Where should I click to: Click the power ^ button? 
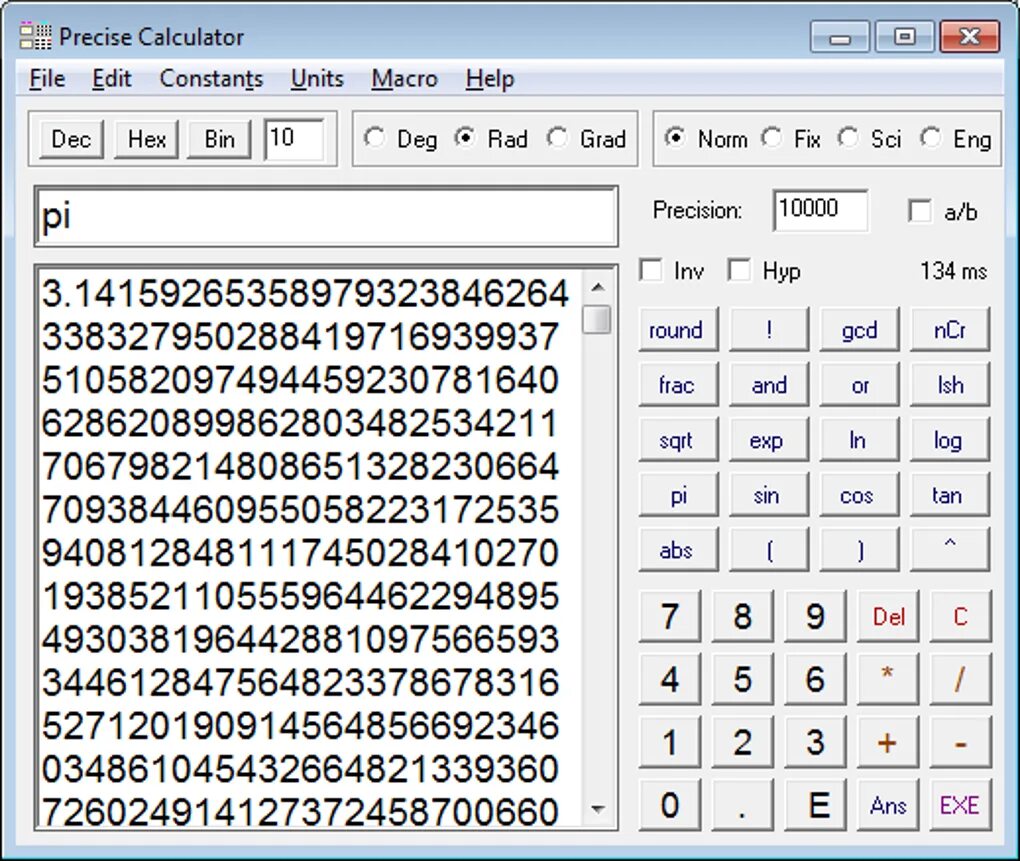(x=950, y=550)
